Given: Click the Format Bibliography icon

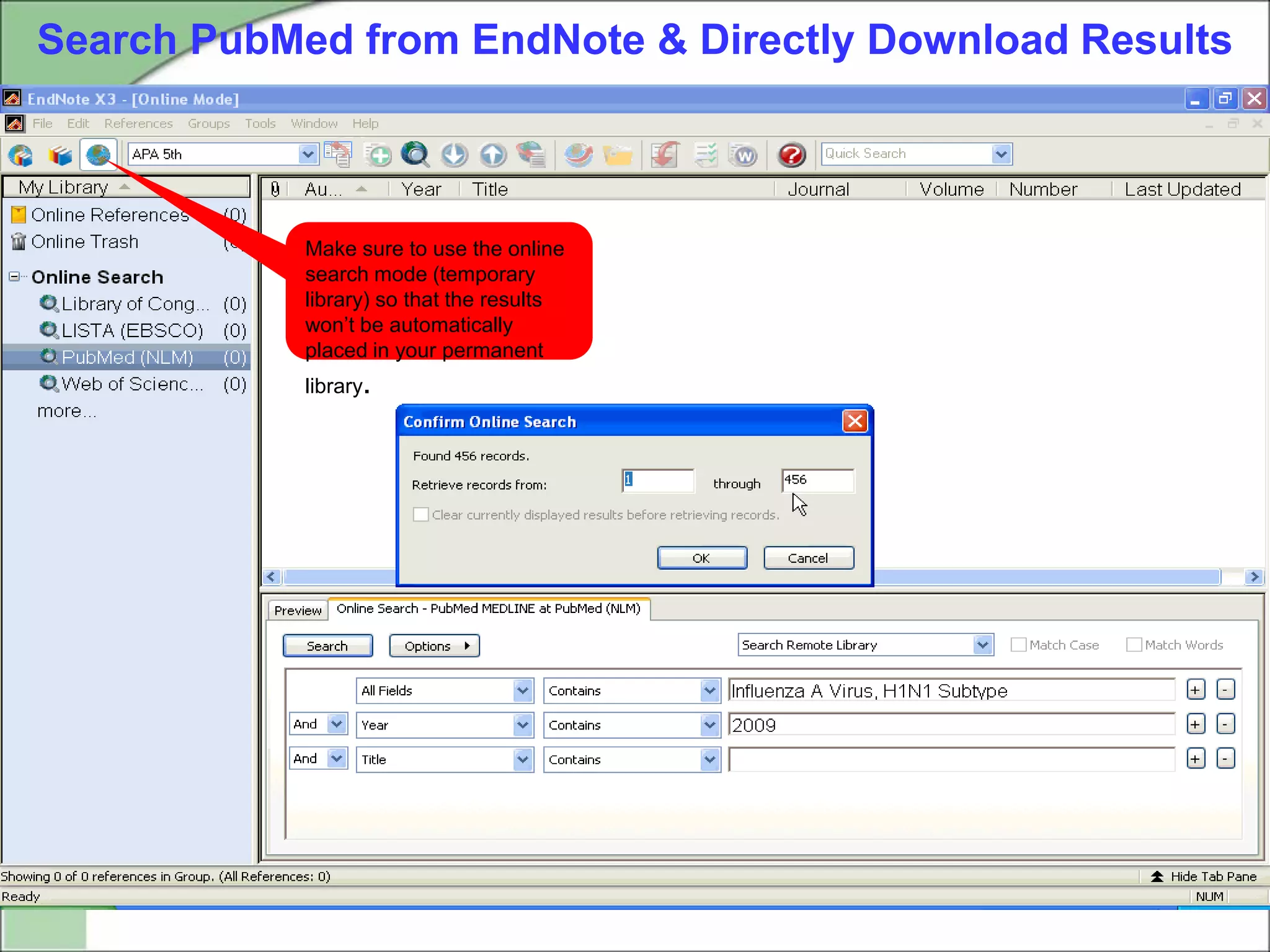Looking at the screenshot, I should pyautogui.click(x=706, y=155).
